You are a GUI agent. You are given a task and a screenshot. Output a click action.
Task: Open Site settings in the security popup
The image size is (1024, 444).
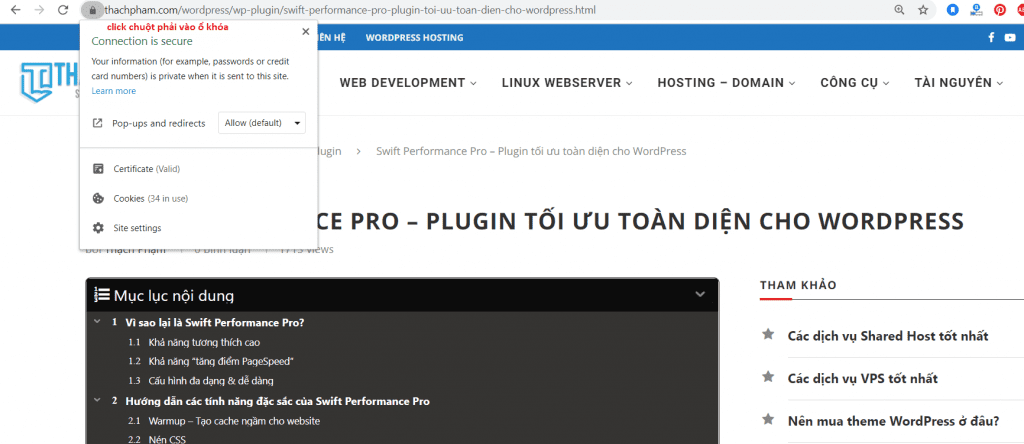pyautogui.click(x=137, y=228)
